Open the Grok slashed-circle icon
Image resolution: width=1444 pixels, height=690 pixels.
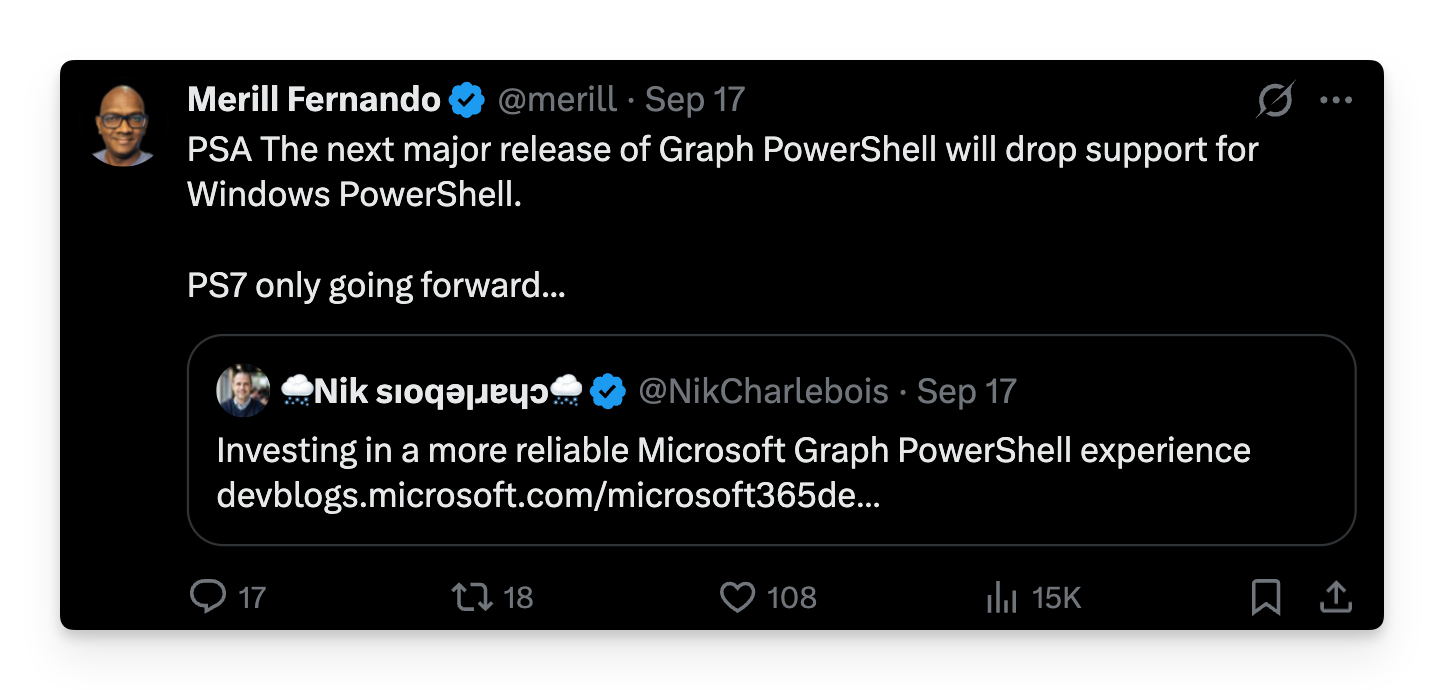coord(1276,99)
